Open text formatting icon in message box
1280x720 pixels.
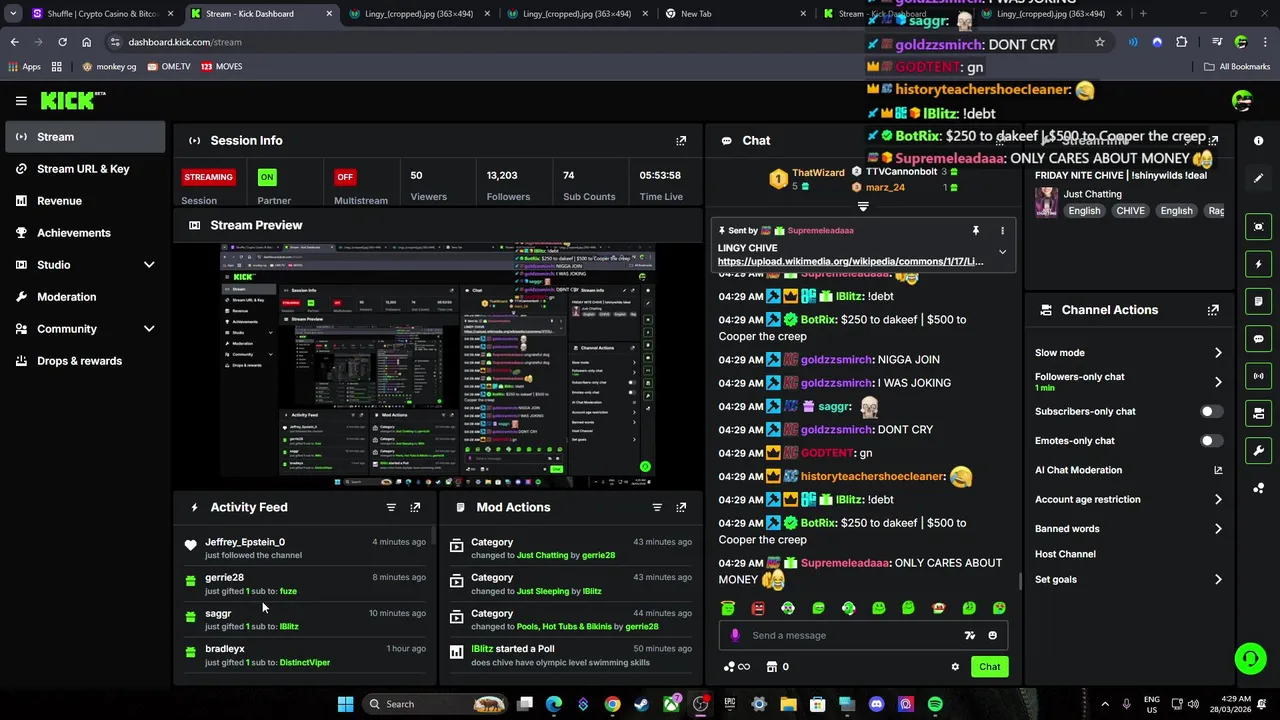969,635
